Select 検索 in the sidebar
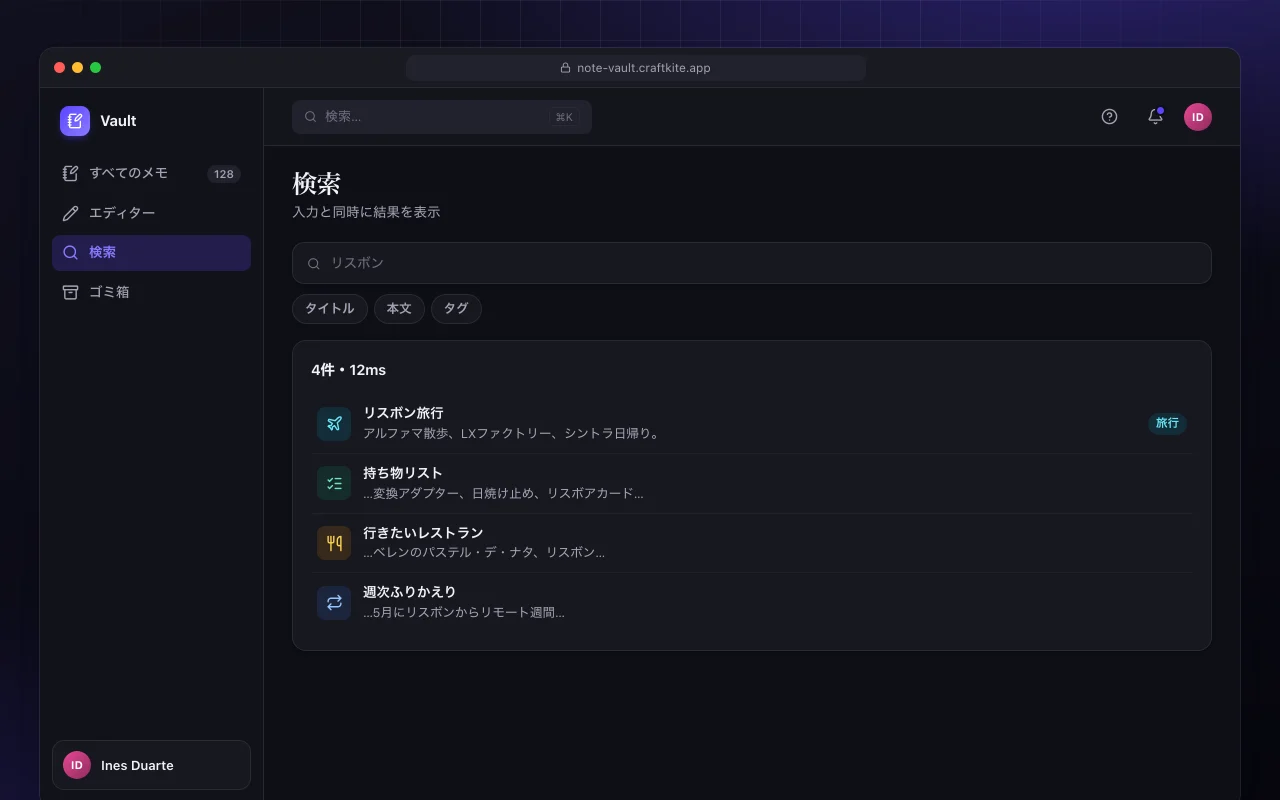Viewport: 1280px width, 800px height. (x=151, y=253)
